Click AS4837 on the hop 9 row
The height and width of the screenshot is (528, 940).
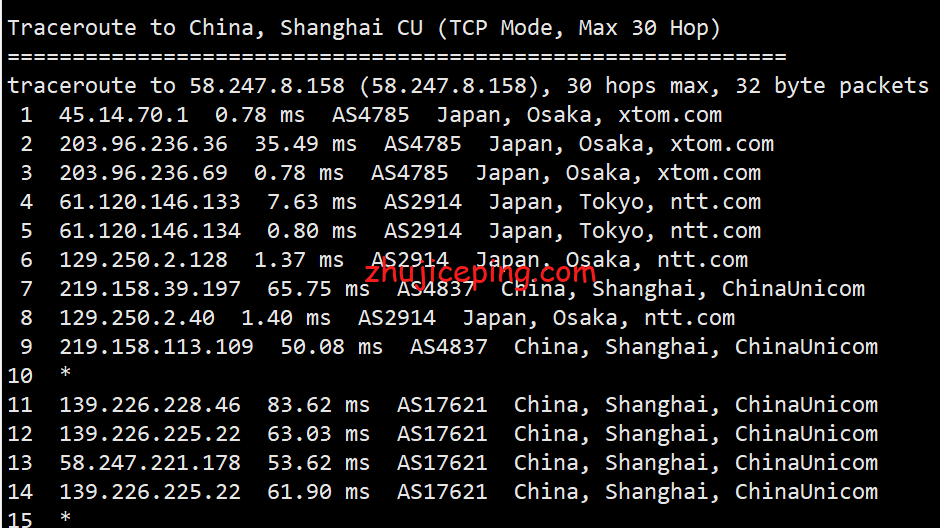click(448, 347)
